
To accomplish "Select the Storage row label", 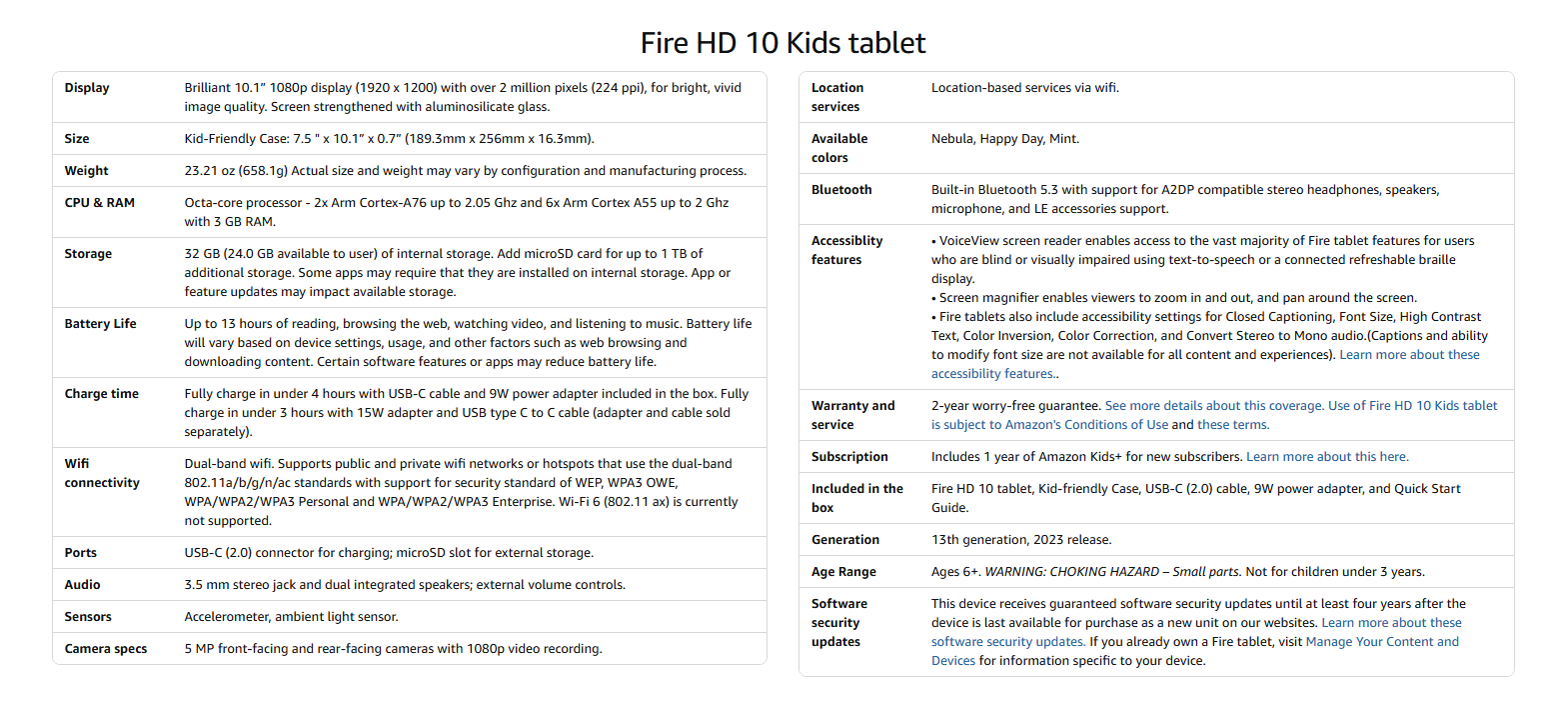I will 88,254.
